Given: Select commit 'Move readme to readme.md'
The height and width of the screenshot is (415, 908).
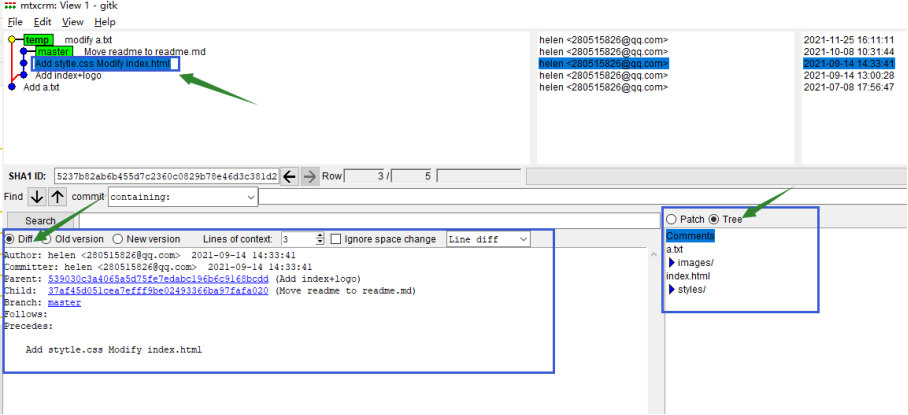Looking at the screenshot, I should click(x=144, y=52).
